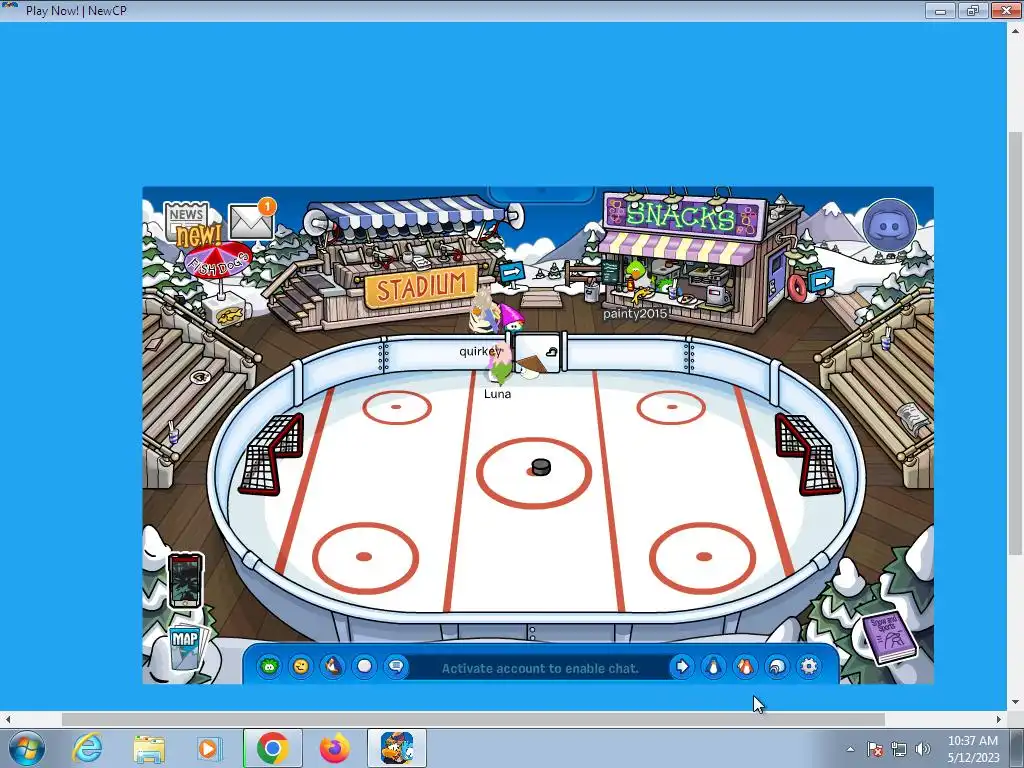
Task: Click the arrow sign right of the Snacks stand
Action: 822,281
